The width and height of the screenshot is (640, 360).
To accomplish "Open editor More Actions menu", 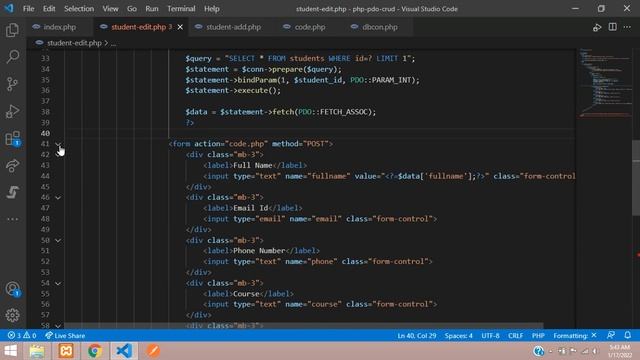I will (x=627, y=27).
